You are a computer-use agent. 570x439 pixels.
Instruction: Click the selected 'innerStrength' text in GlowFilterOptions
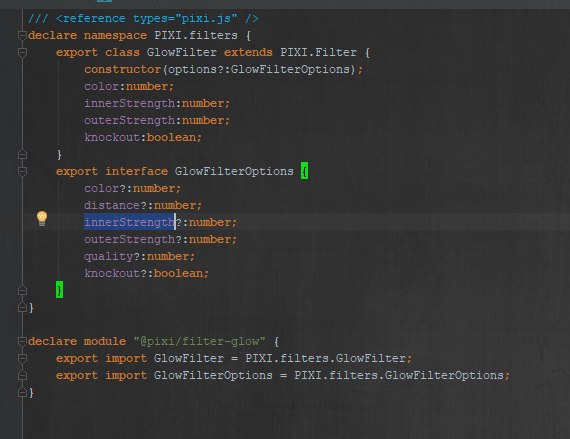(129, 222)
